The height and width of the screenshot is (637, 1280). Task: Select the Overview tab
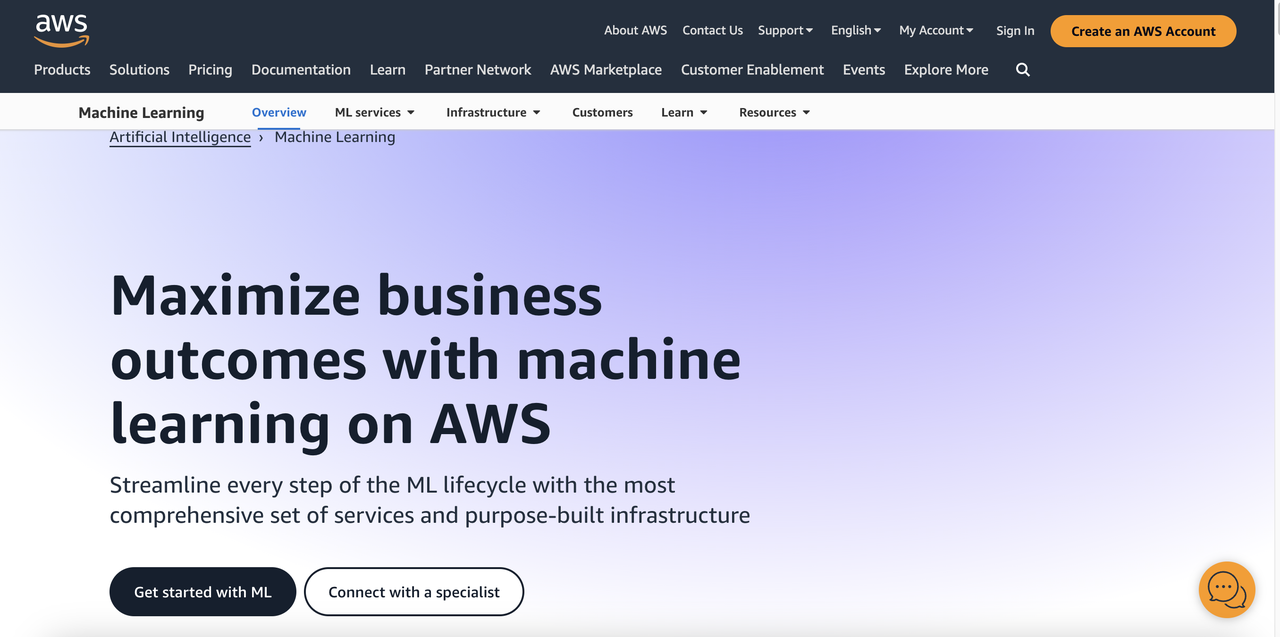click(279, 113)
